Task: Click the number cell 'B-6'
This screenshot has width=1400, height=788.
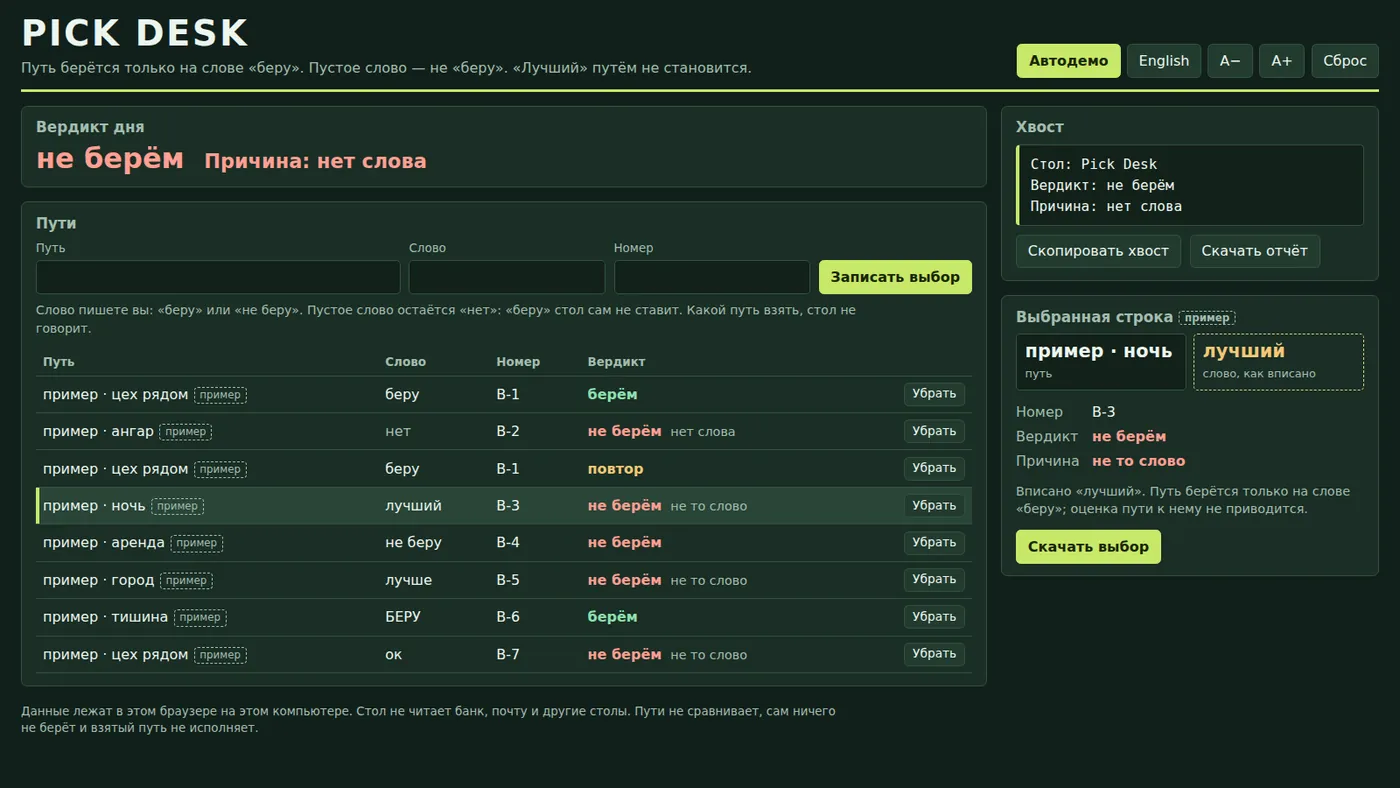Action: (508, 617)
